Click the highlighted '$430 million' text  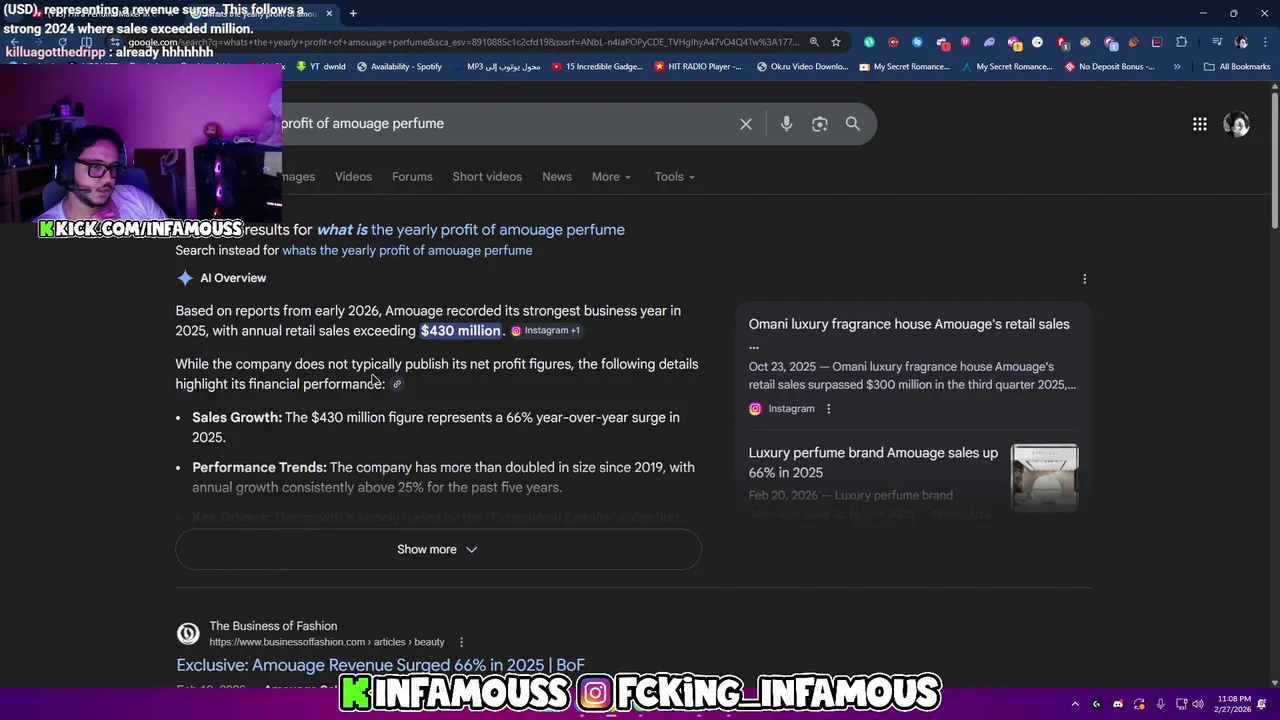pyautogui.click(x=460, y=331)
